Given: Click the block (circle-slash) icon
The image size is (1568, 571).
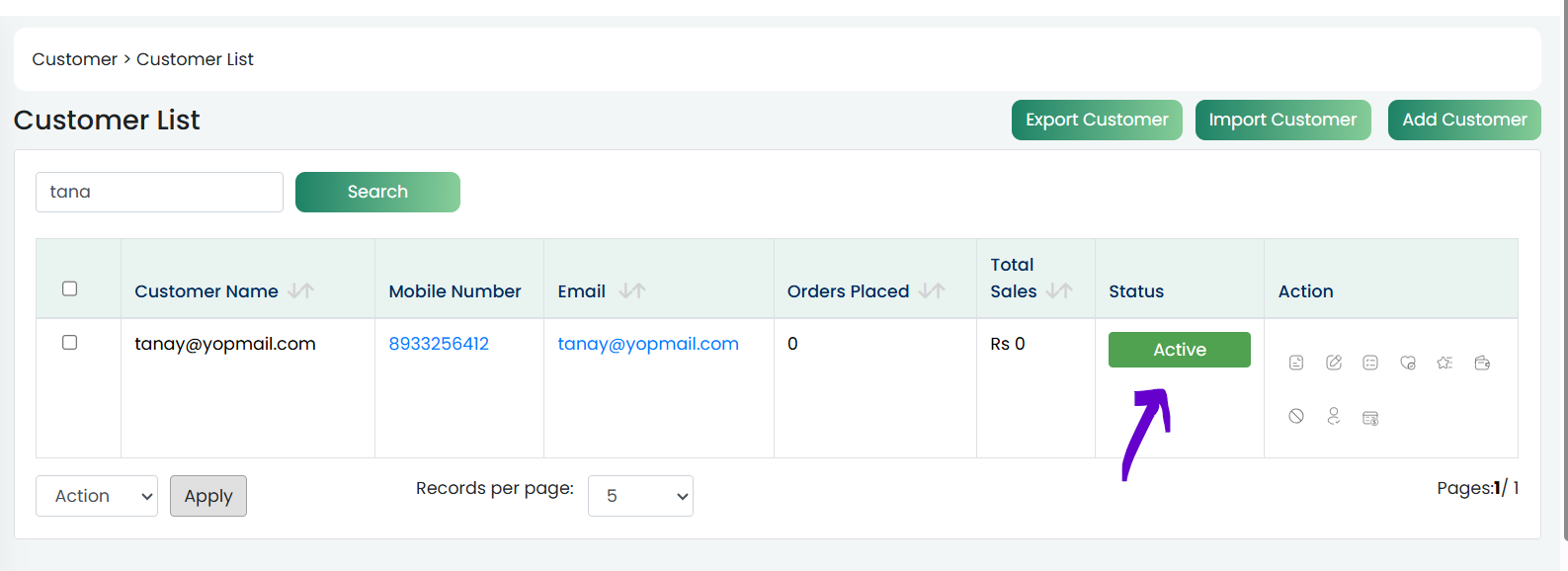Looking at the screenshot, I should [x=1296, y=416].
